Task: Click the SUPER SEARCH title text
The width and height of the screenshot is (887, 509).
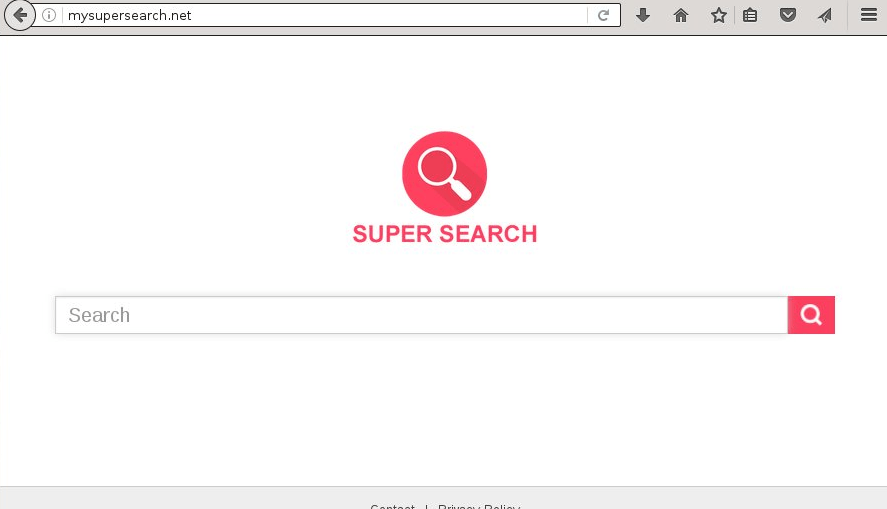Action: click(445, 234)
